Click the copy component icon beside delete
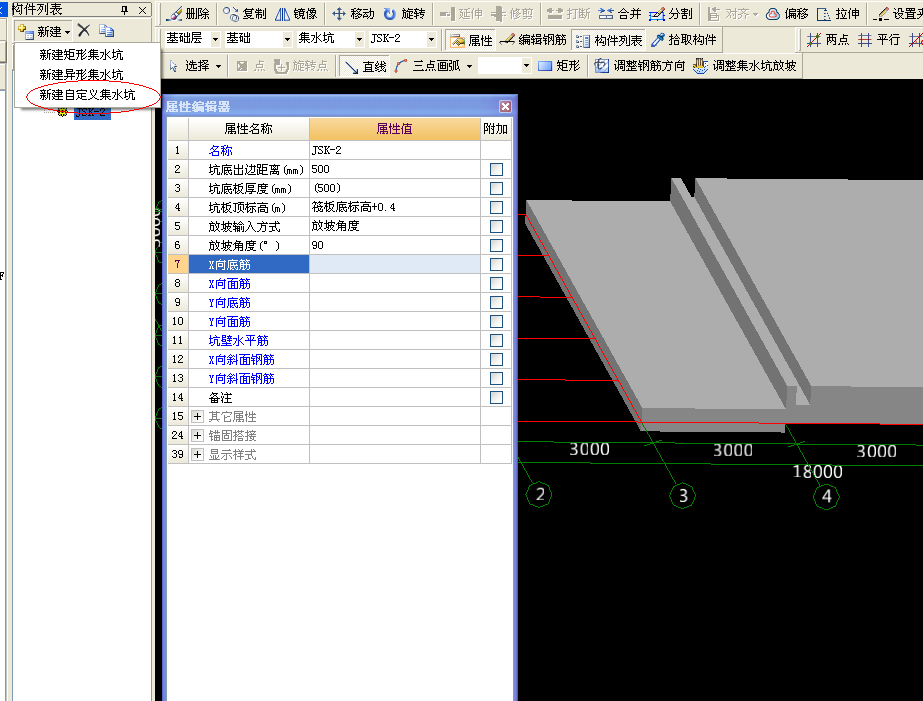Screen dimensions: 923x701 106,31
